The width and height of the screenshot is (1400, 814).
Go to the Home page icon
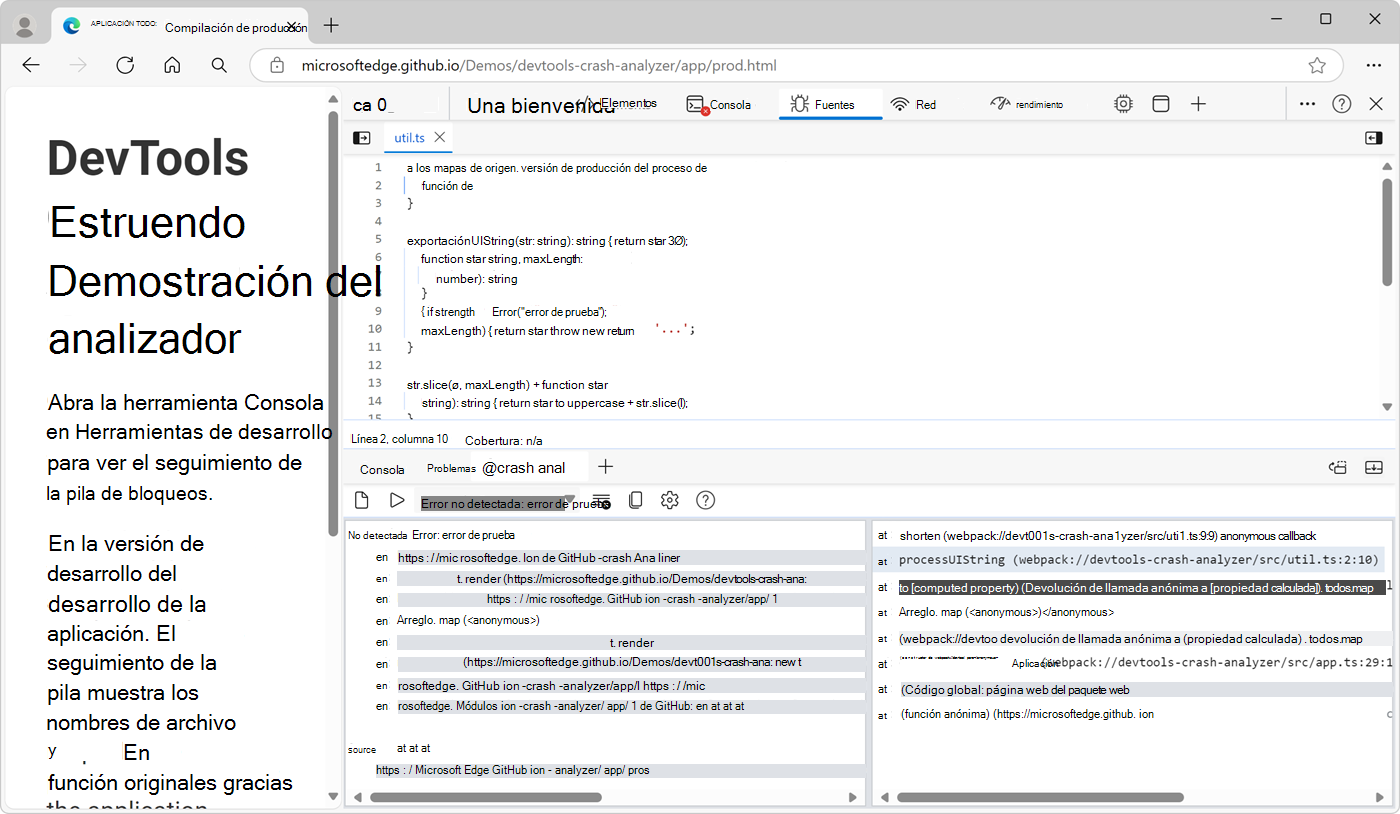(x=172, y=65)
